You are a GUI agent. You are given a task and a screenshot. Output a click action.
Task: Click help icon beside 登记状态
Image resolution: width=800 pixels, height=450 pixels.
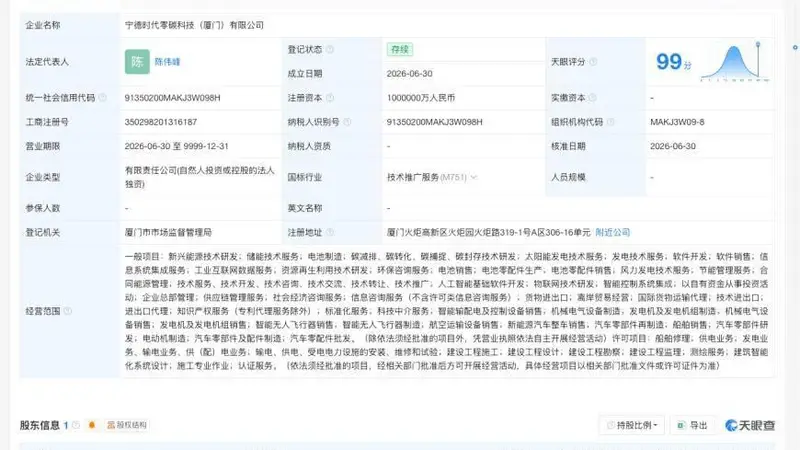coord(330,49)
